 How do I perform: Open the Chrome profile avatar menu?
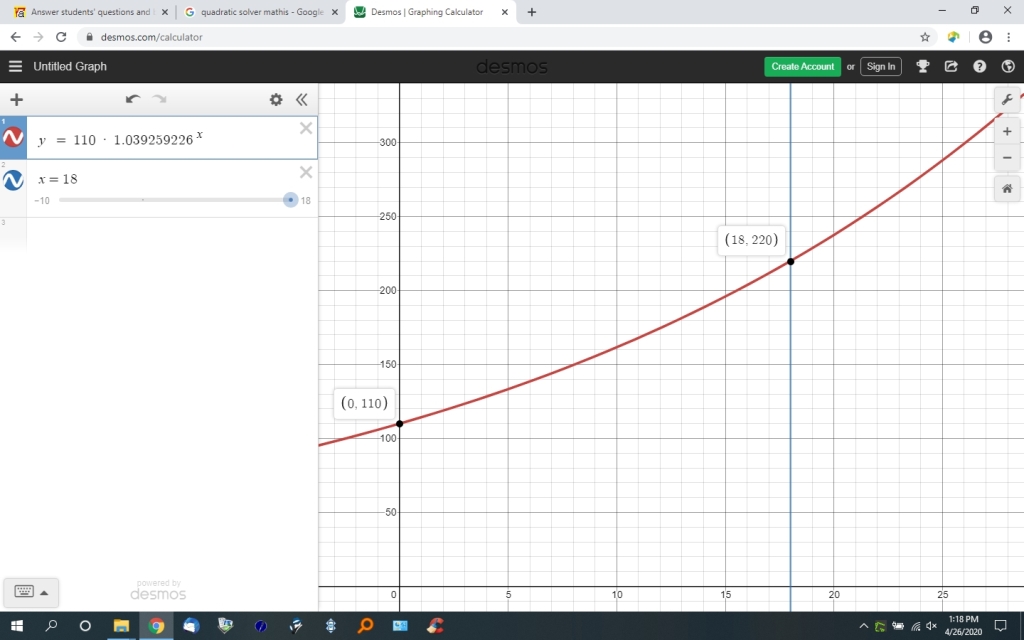coord(985,37)
